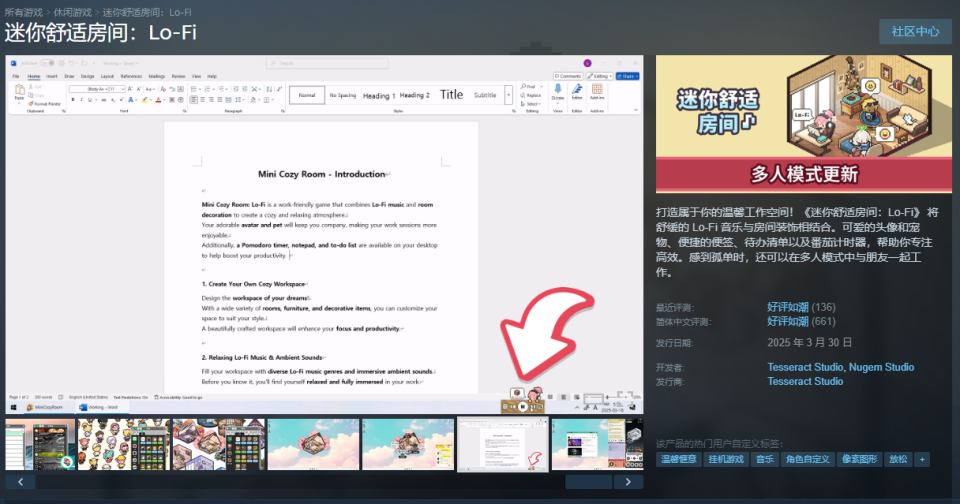Visit developer Tesseract Studio link

tap(805, 367)
